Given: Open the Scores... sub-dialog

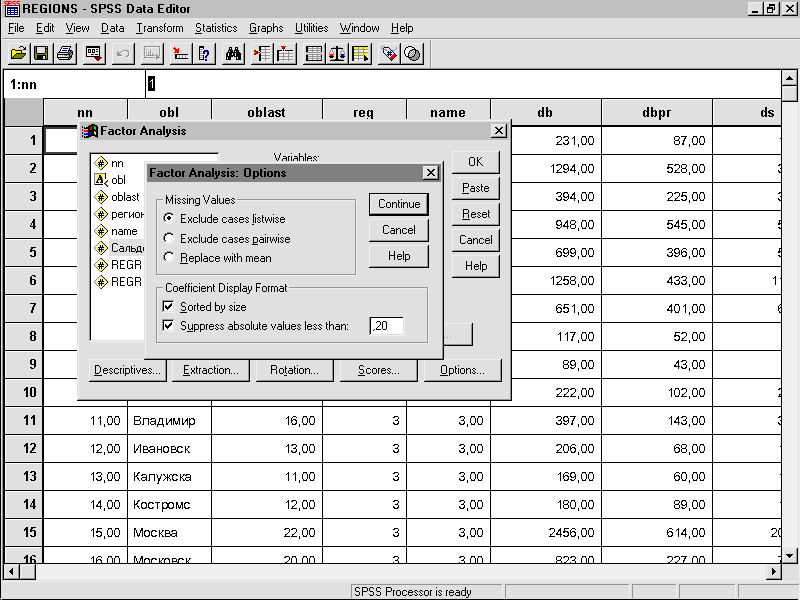Looking at the screenshot, I should pos(379,370).
